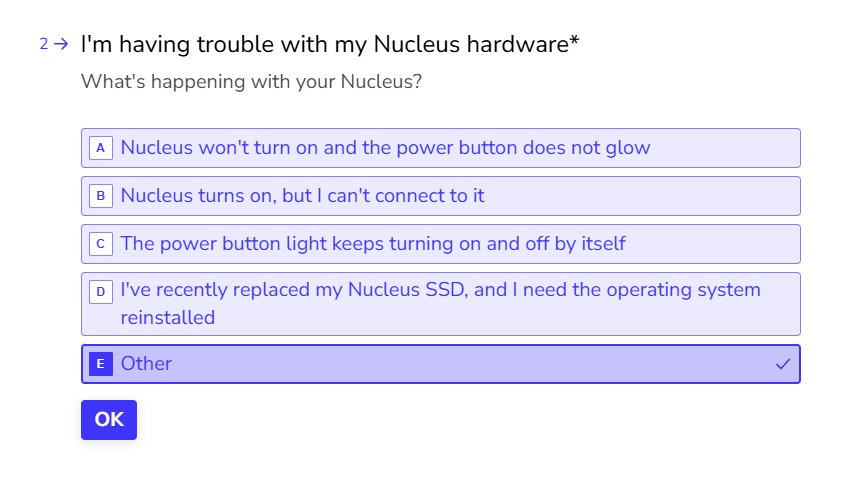The image size is (857, 492).
Task: Click the question number 2 indicator
Action: pyautogui.click(x=44, y=44)
